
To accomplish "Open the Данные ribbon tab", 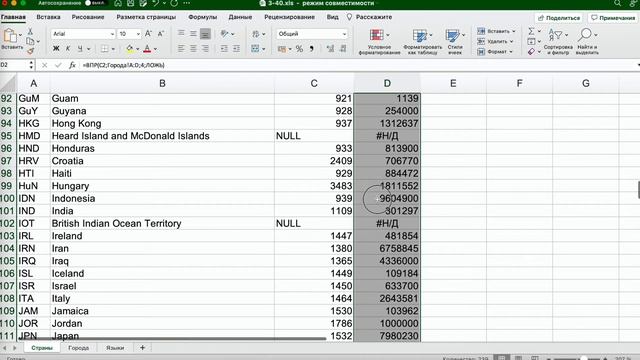I will (x=240, y=17).
